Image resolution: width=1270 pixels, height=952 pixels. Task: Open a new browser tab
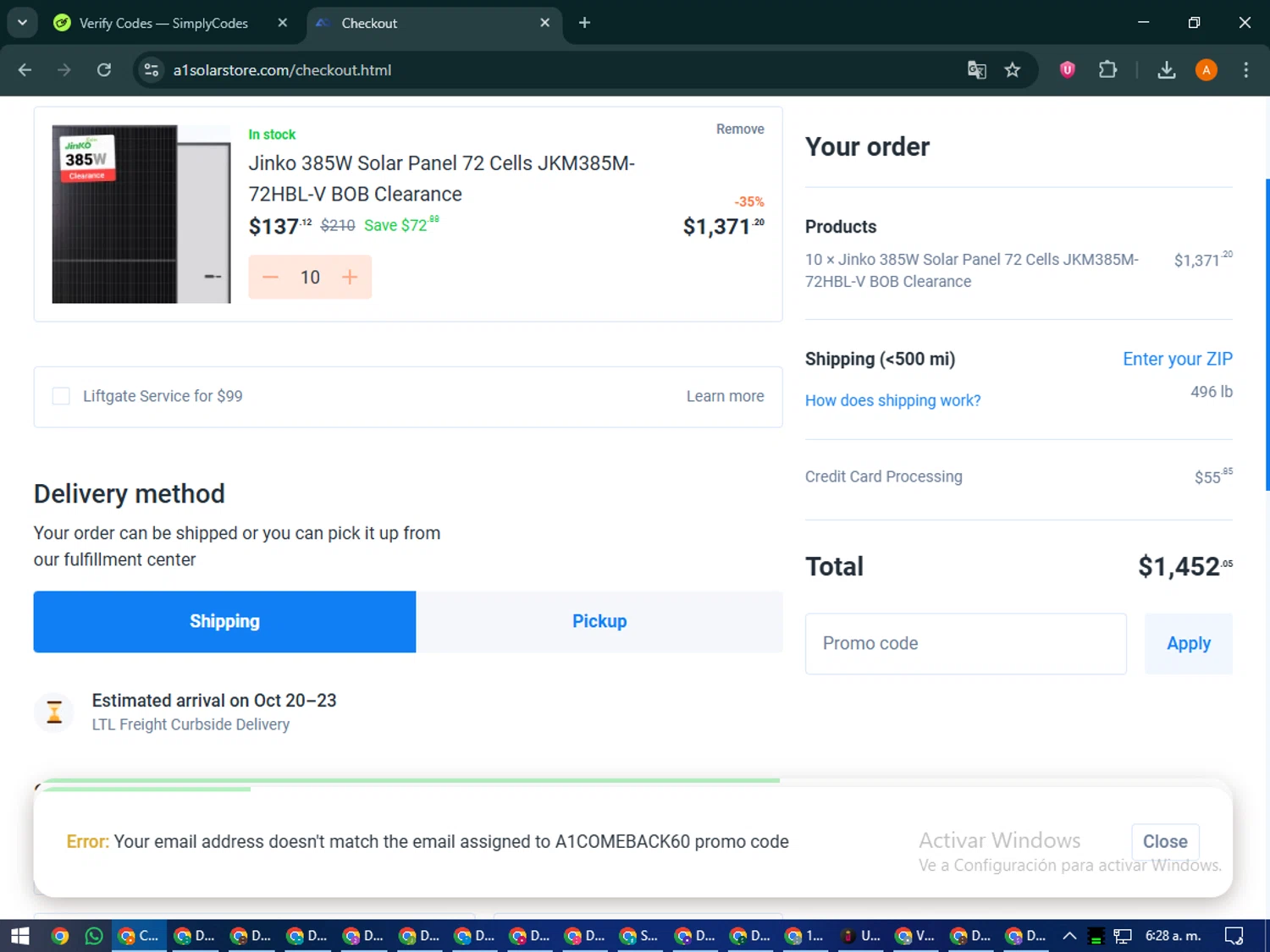[x=584, y=23]
